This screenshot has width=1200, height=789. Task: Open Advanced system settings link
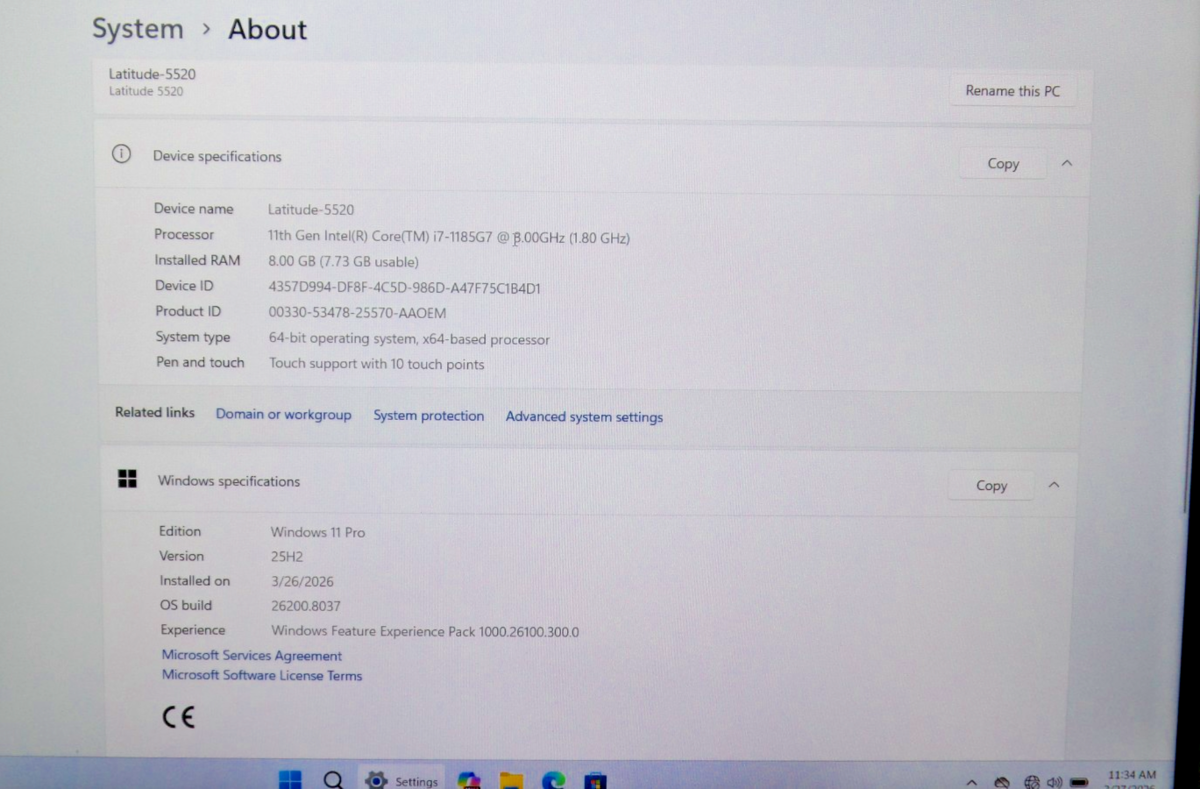coord(584,417)
